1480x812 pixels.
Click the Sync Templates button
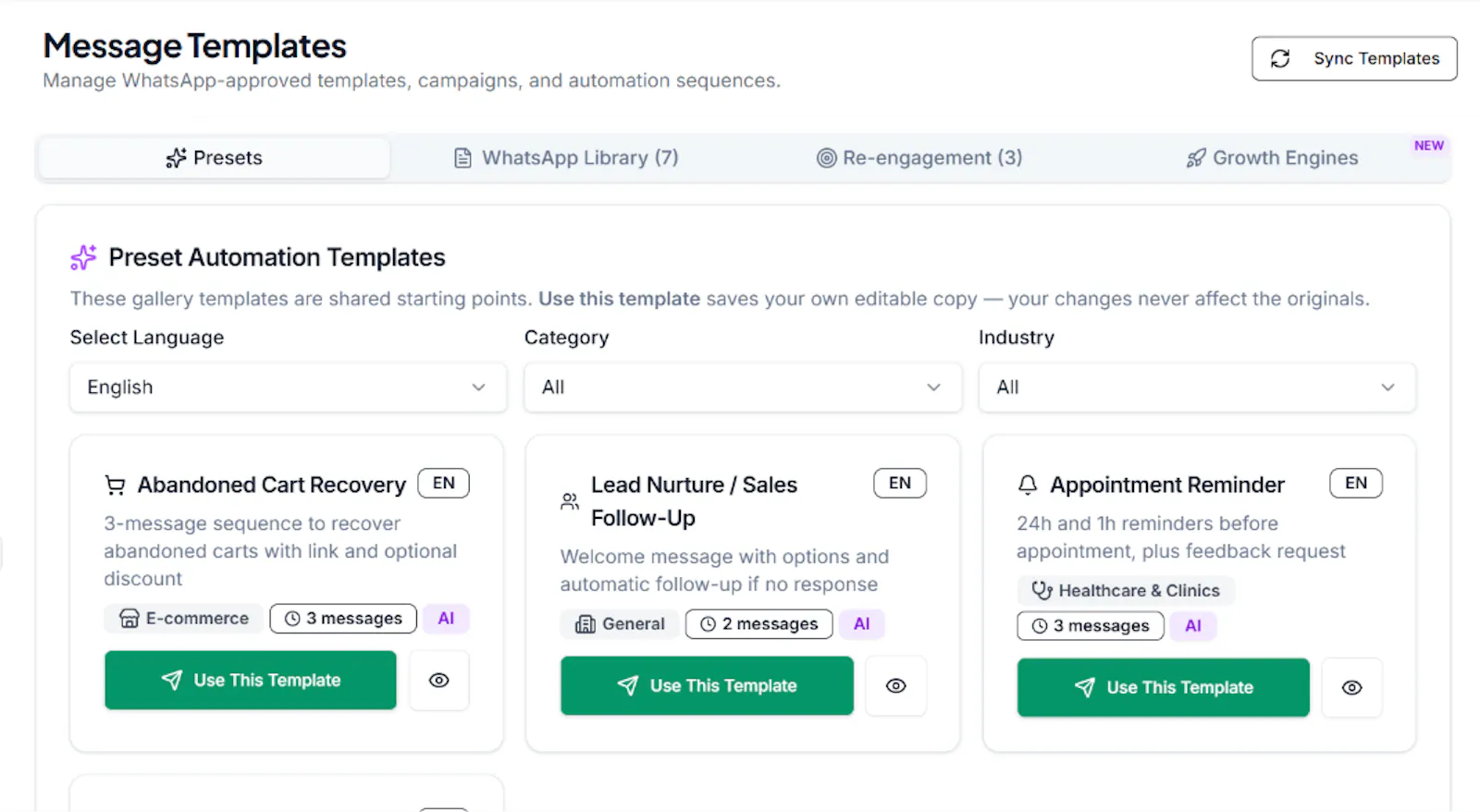click(x=1354, y=58)
